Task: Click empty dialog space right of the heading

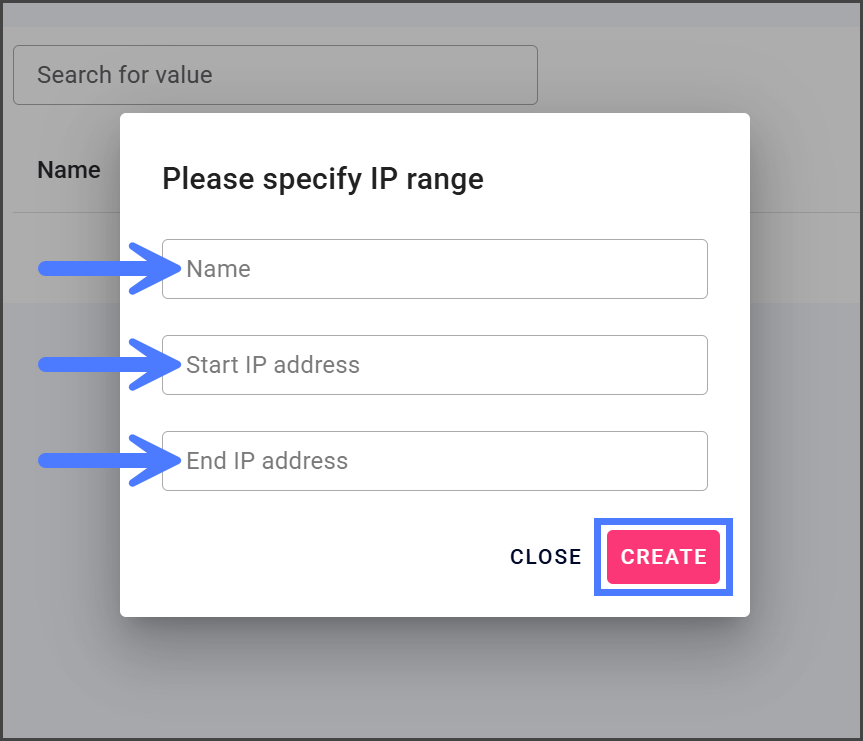Action: pos(620,179)
